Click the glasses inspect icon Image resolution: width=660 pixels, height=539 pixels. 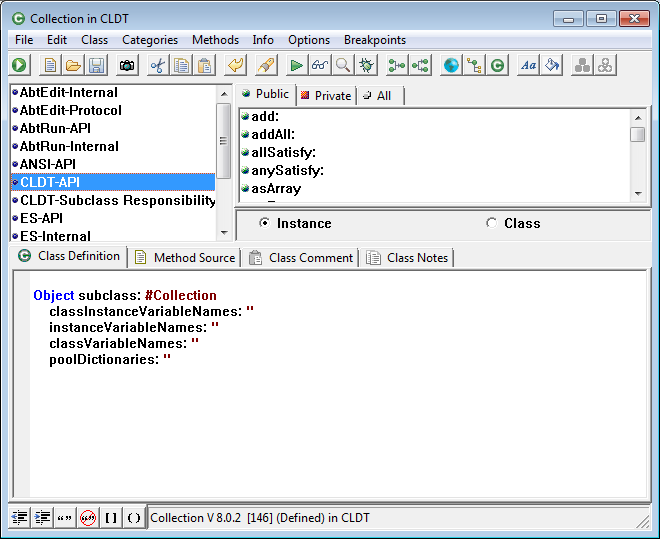coord(319,66)
